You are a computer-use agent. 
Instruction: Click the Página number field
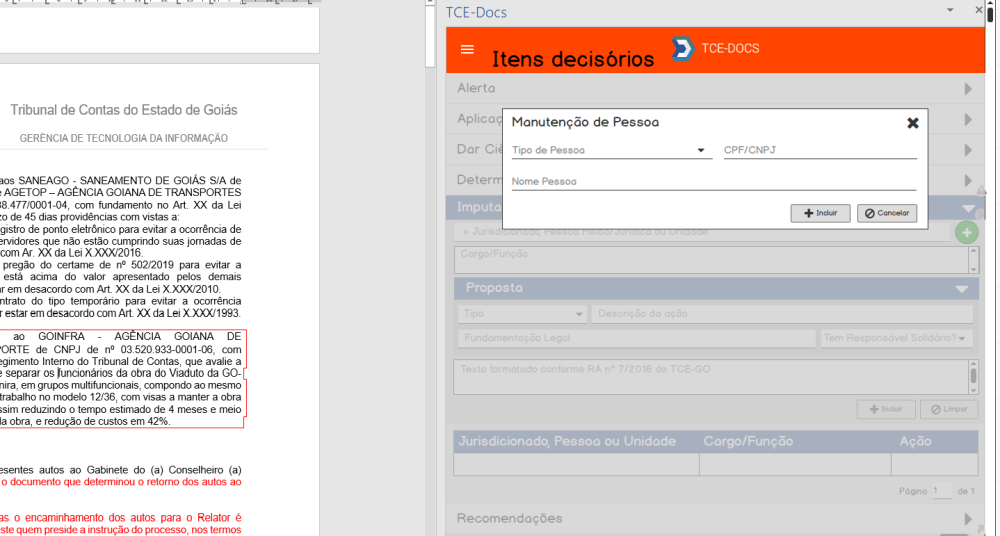[x=940, y=491]
